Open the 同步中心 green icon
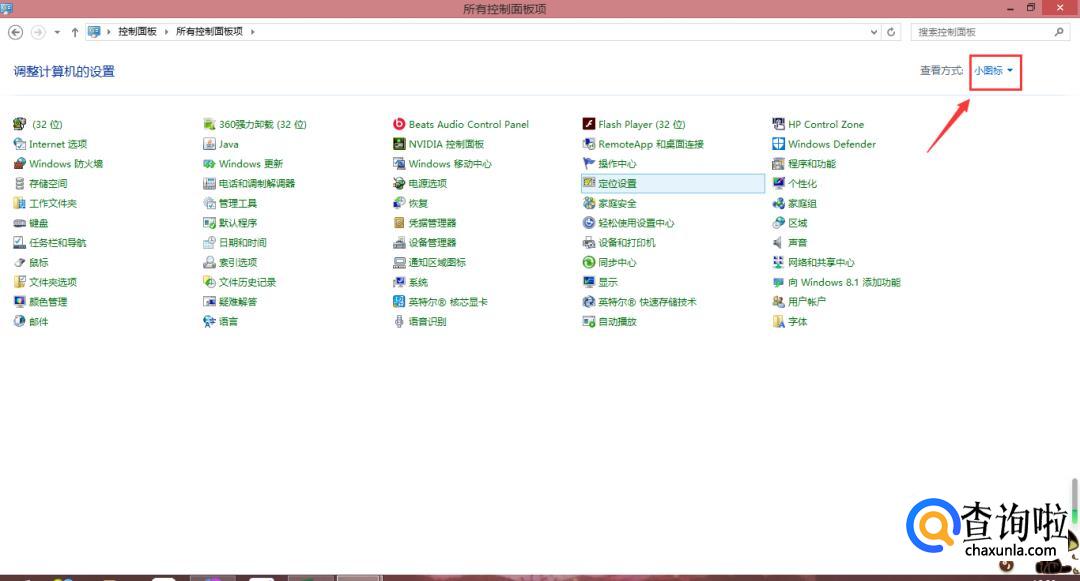 pyautogui.click(x=589, y=262)
